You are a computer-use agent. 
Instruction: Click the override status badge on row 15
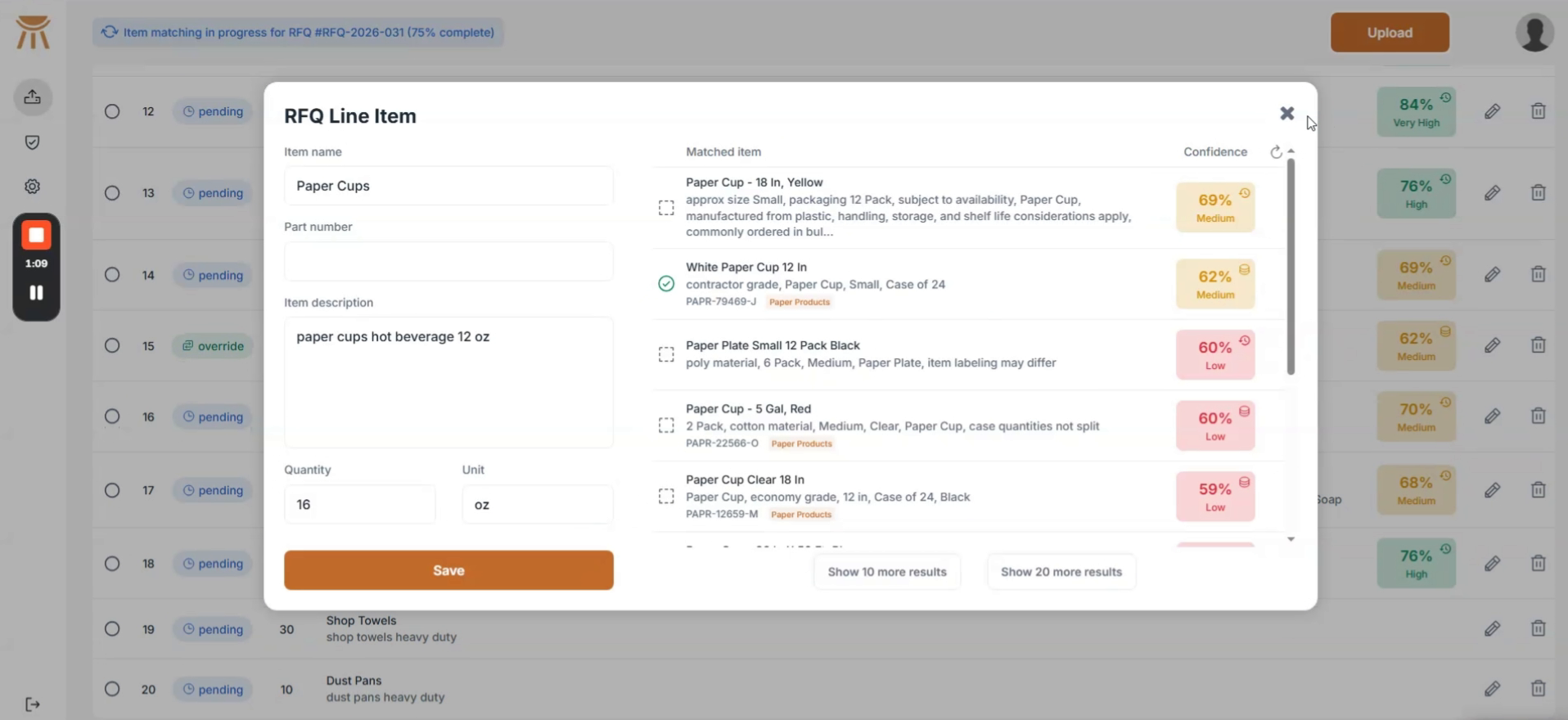(213, 346)
